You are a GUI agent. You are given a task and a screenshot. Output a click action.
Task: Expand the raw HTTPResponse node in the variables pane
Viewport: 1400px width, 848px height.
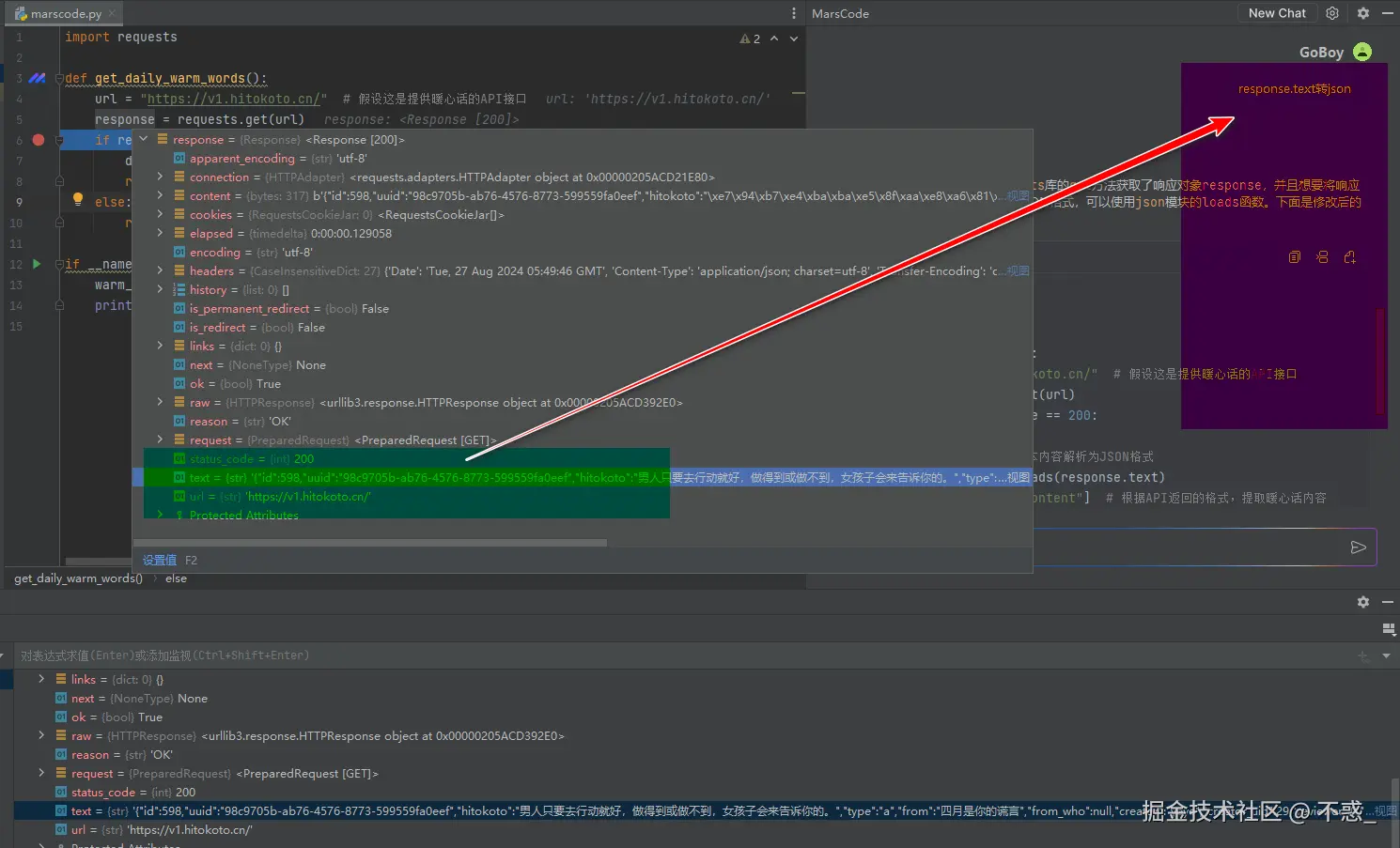[x=41, y=735]
